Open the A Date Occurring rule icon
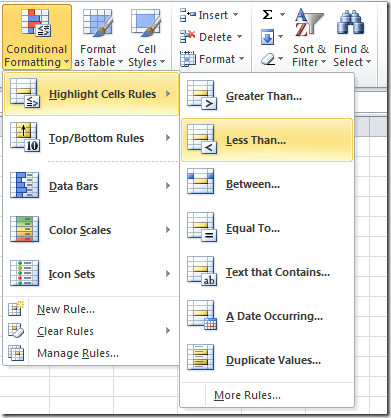This screenshot has width=391, height=418. pyautogui.click(x=202, y=315)
